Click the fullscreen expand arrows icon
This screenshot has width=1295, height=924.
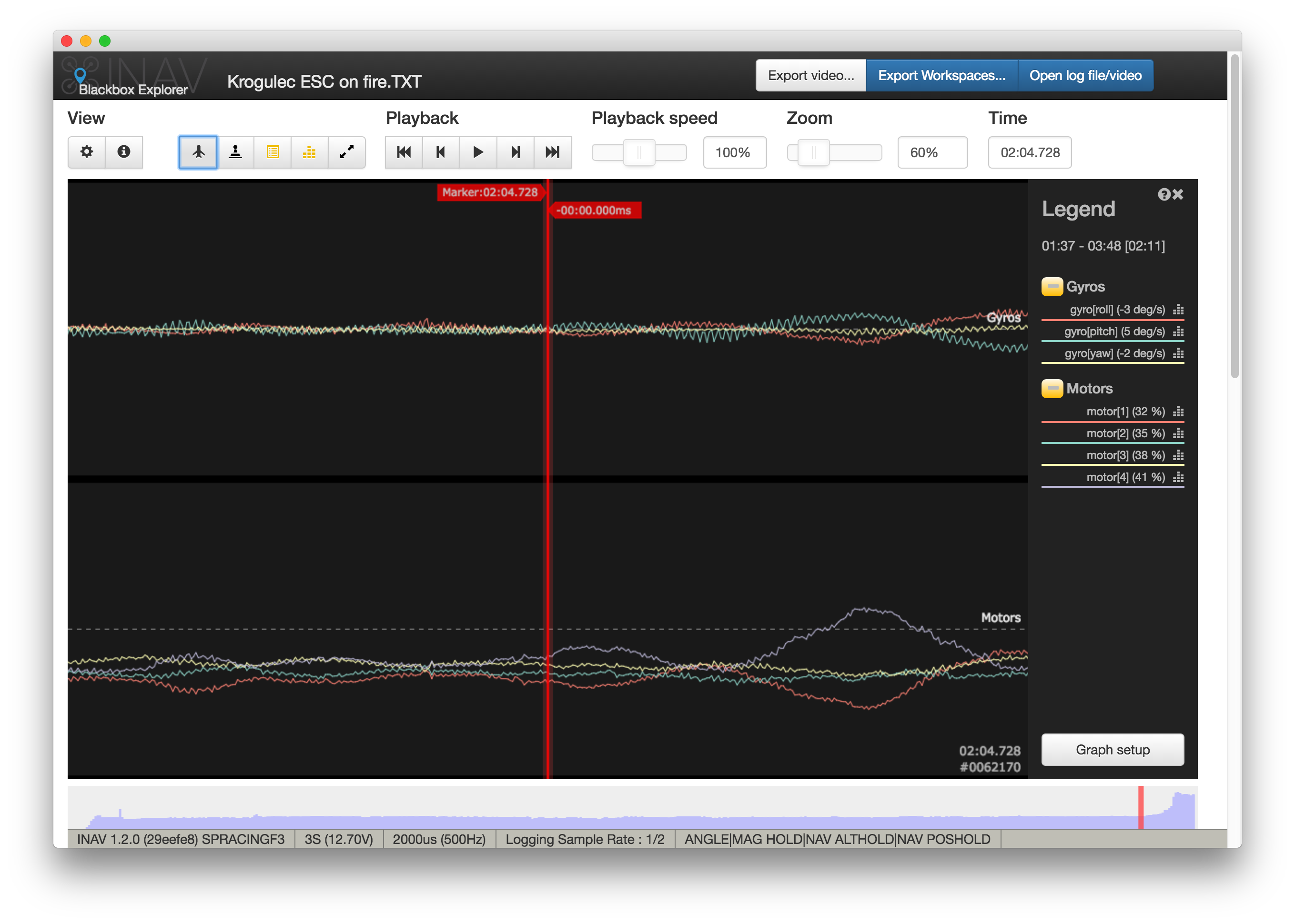[x=347, y=152]
